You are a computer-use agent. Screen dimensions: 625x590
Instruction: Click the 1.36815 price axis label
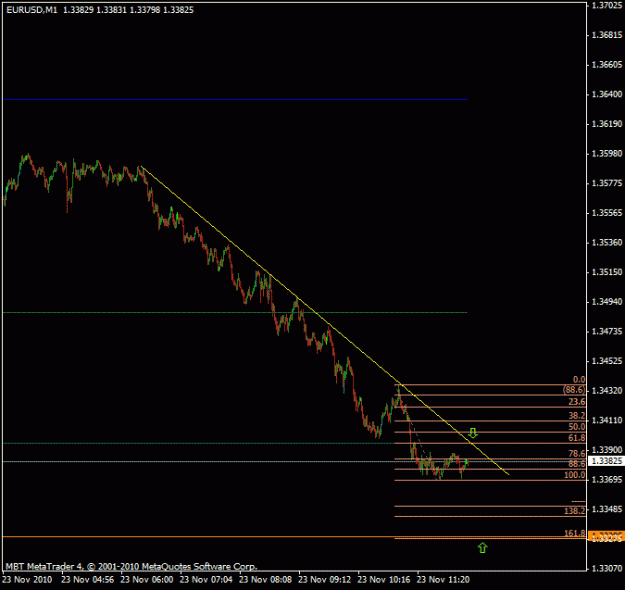pyautogui.click(x=607, y=35)
